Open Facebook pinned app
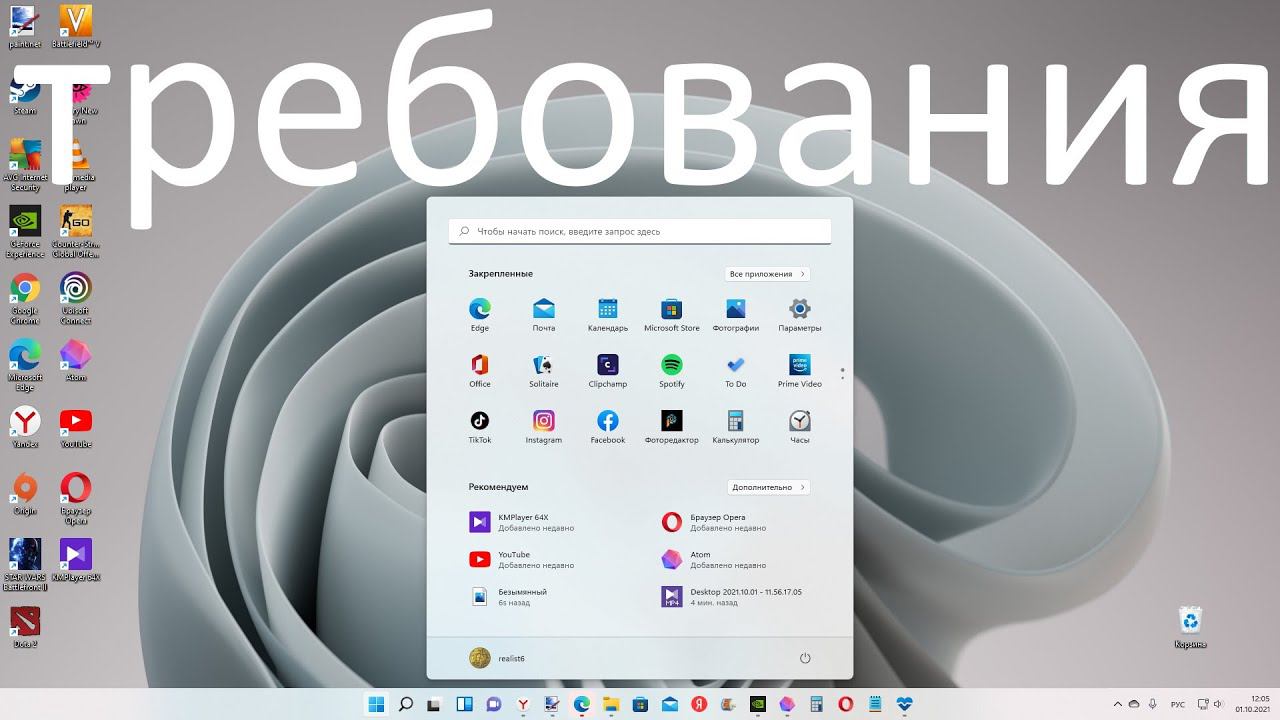The height and width of the screenshot is (720, 1280). pyautogui.click(x=607, y=426)
